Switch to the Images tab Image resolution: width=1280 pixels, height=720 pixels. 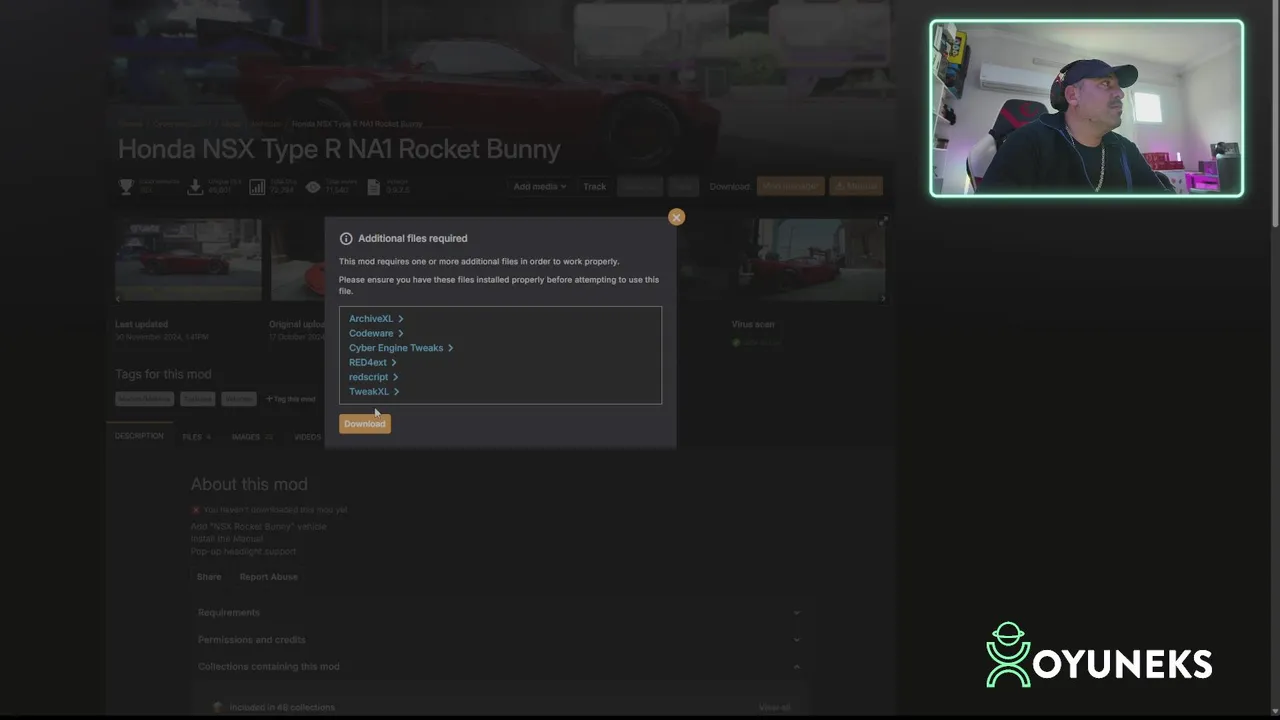252,437
